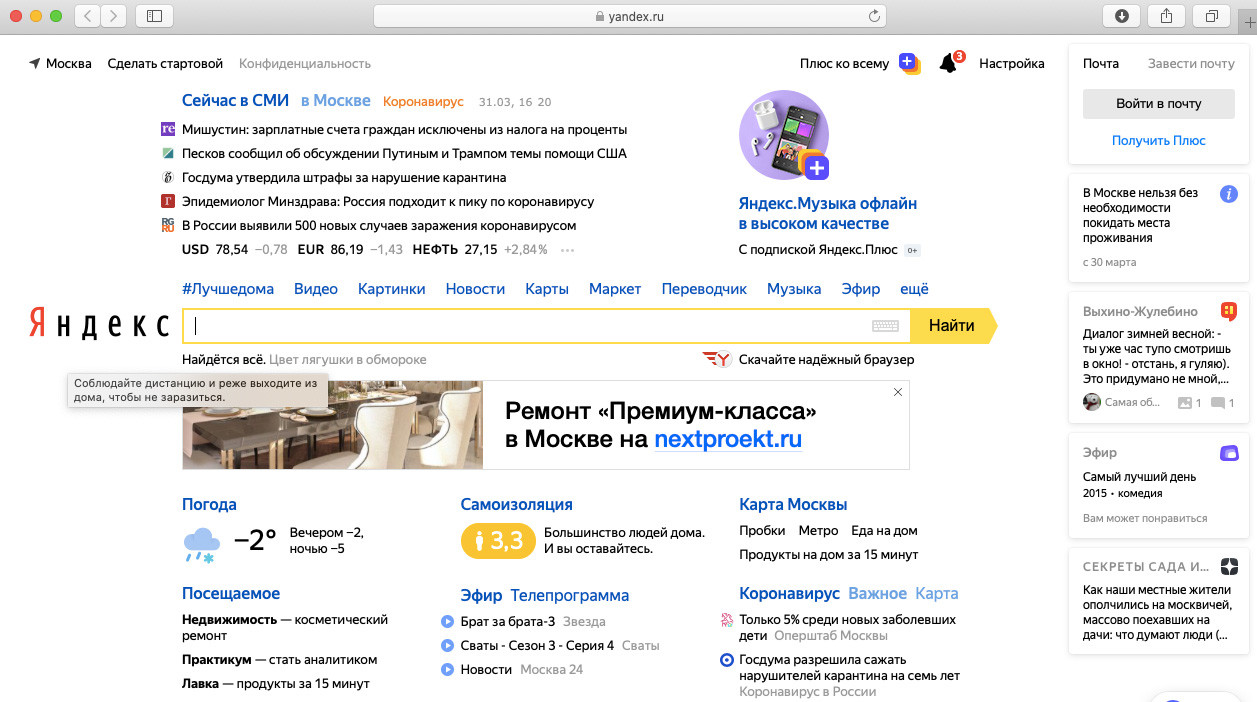
Task: Open the on-screen keyboard in search box
Action: point(885,325)
